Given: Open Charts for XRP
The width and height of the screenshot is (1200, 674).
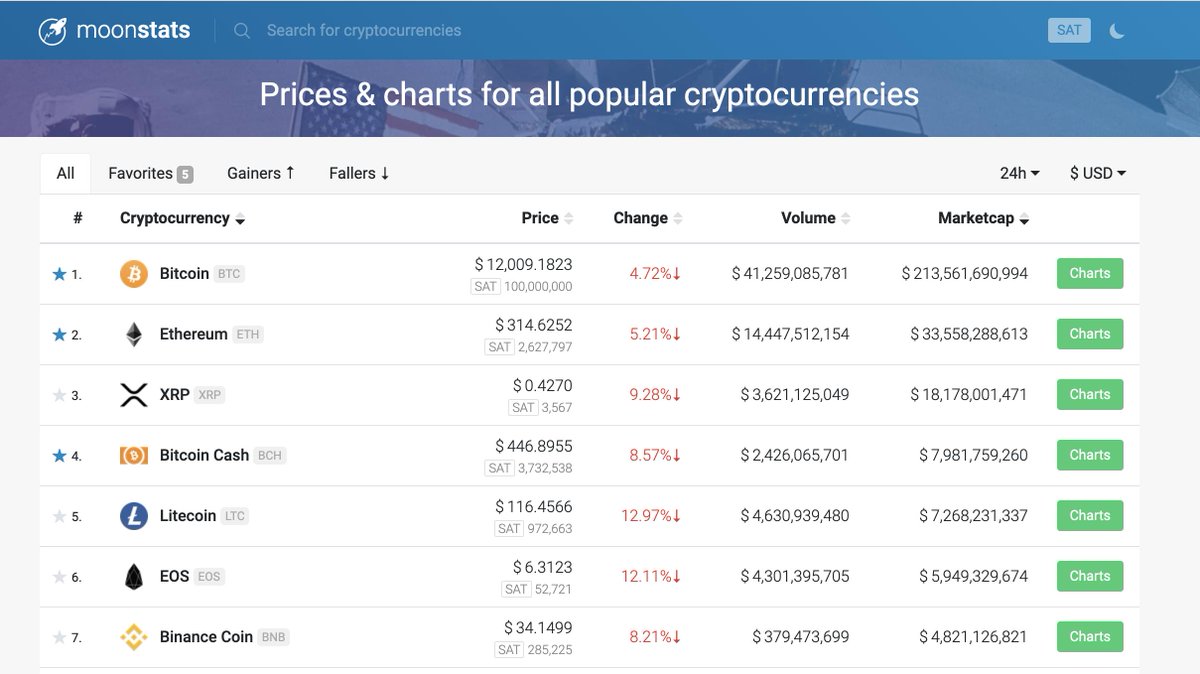Looking at the screenshot, I should click(1090, 394).
